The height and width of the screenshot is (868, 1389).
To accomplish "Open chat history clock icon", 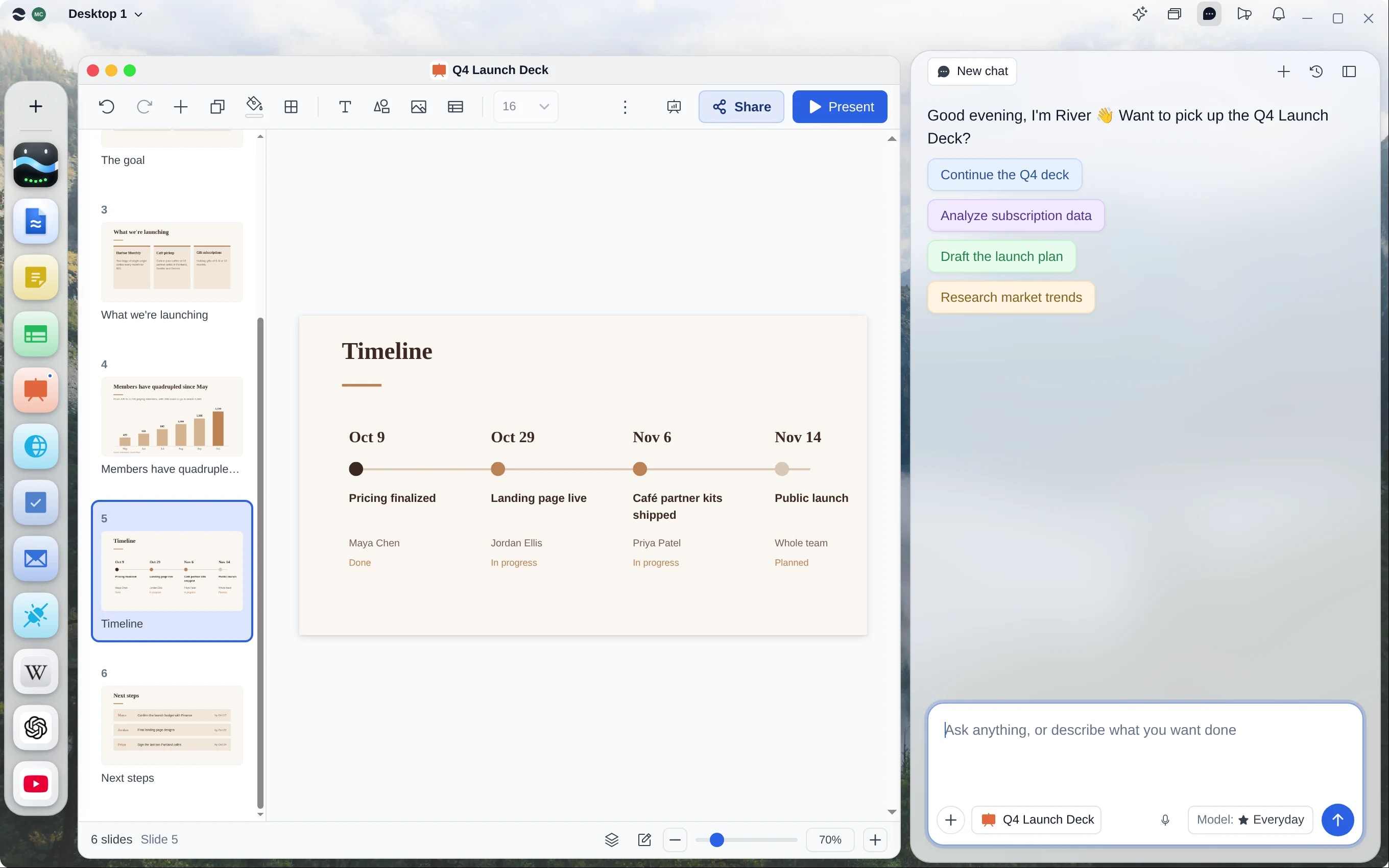I will coord(1316,71).
